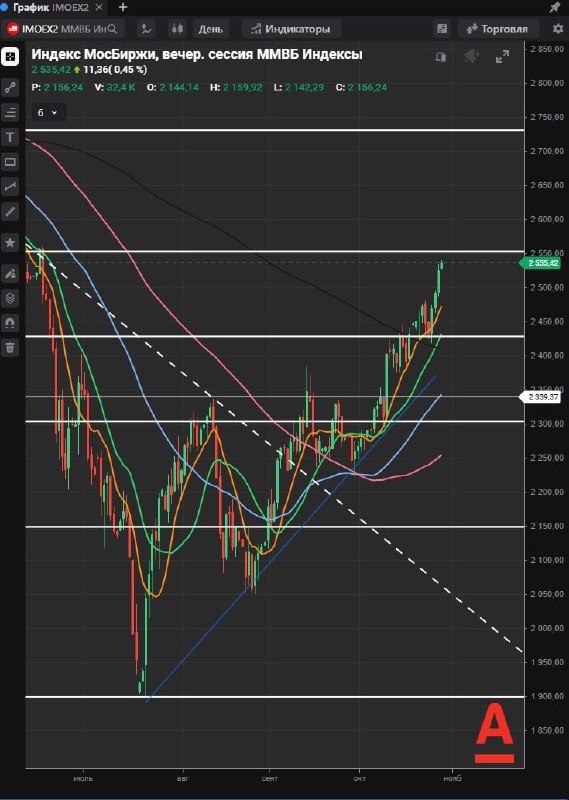Click the alert bell icon in chart header
This screenshot has width=569, height=800.
click(472, 57)
